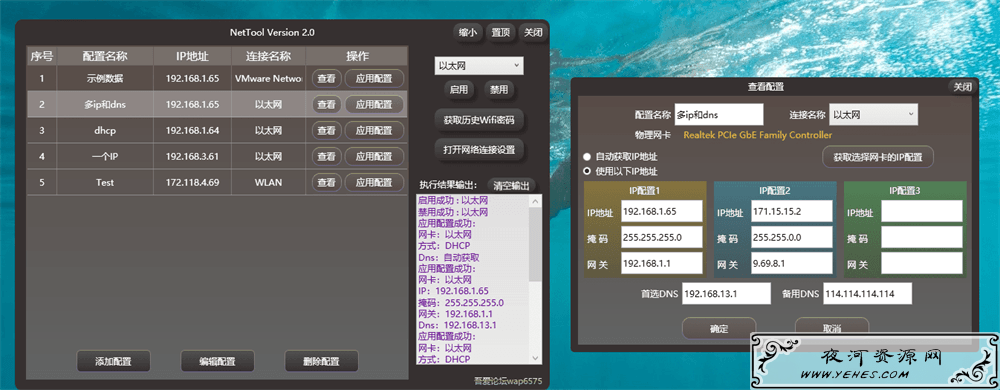Image resolution: width=1000 pixels, height=390 pixels.
Task: Select the 自动获取IP地址 radio button
Action: pos(586,156)
